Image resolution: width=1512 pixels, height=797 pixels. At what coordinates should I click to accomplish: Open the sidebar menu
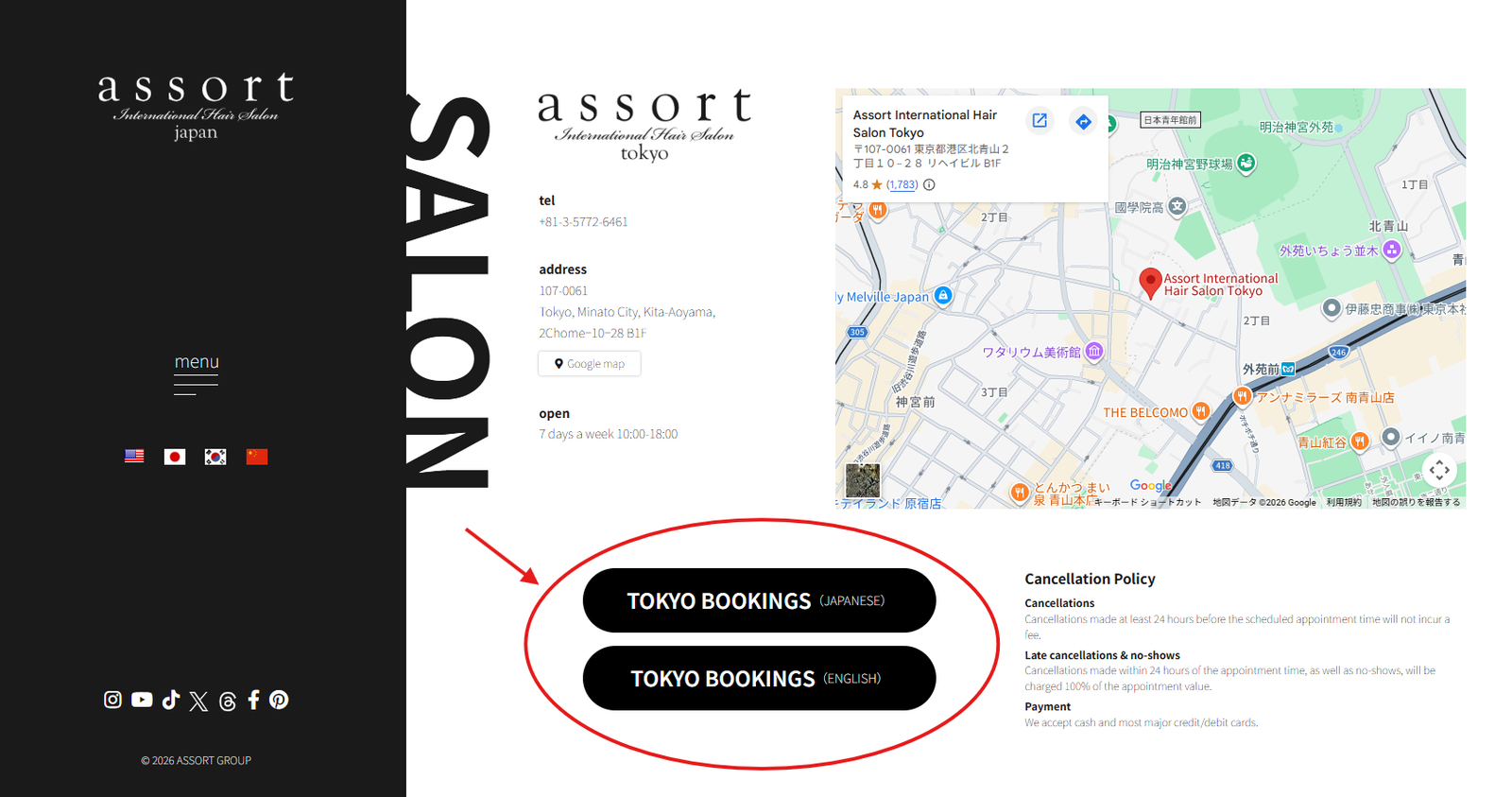coord(197,373)
